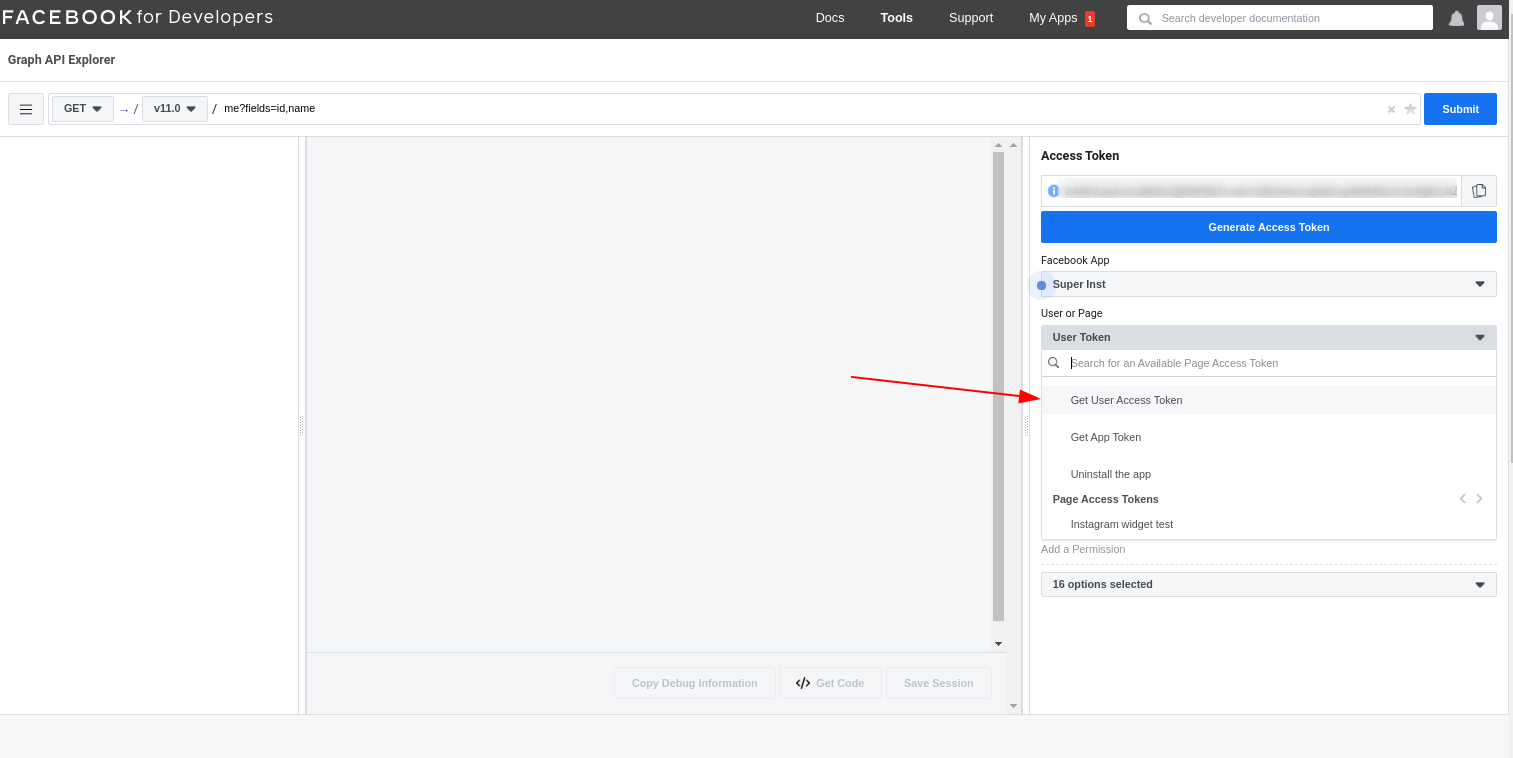Open the GET method dropdown
The height and width of the screenshot is (758, 1513).
(x=83, y=109)
